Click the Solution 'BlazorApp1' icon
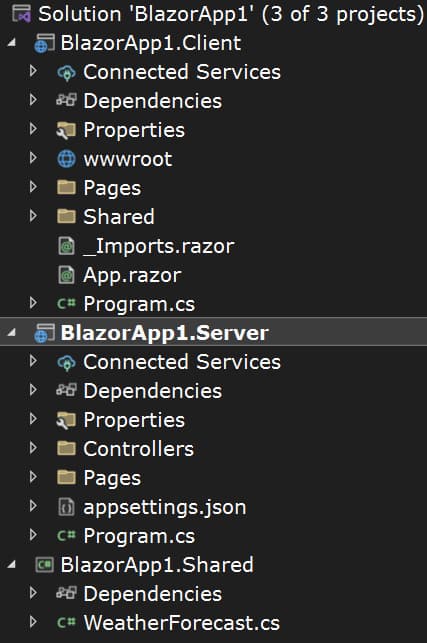The height and width of the screenshot is (643, 427). (x=21, y=13)
